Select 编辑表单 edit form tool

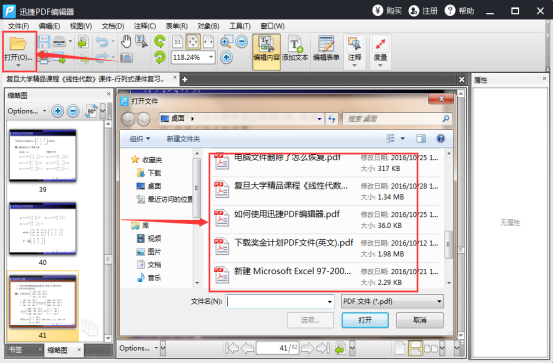[x=326, y=48]
